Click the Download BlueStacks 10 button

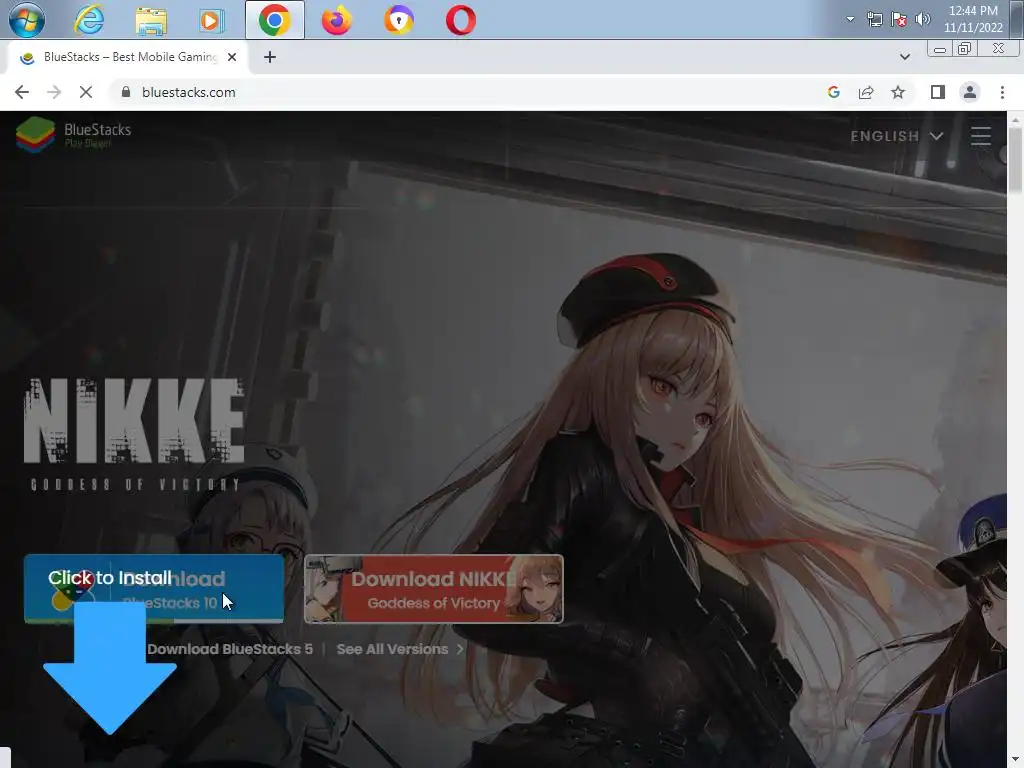point(154,588)
